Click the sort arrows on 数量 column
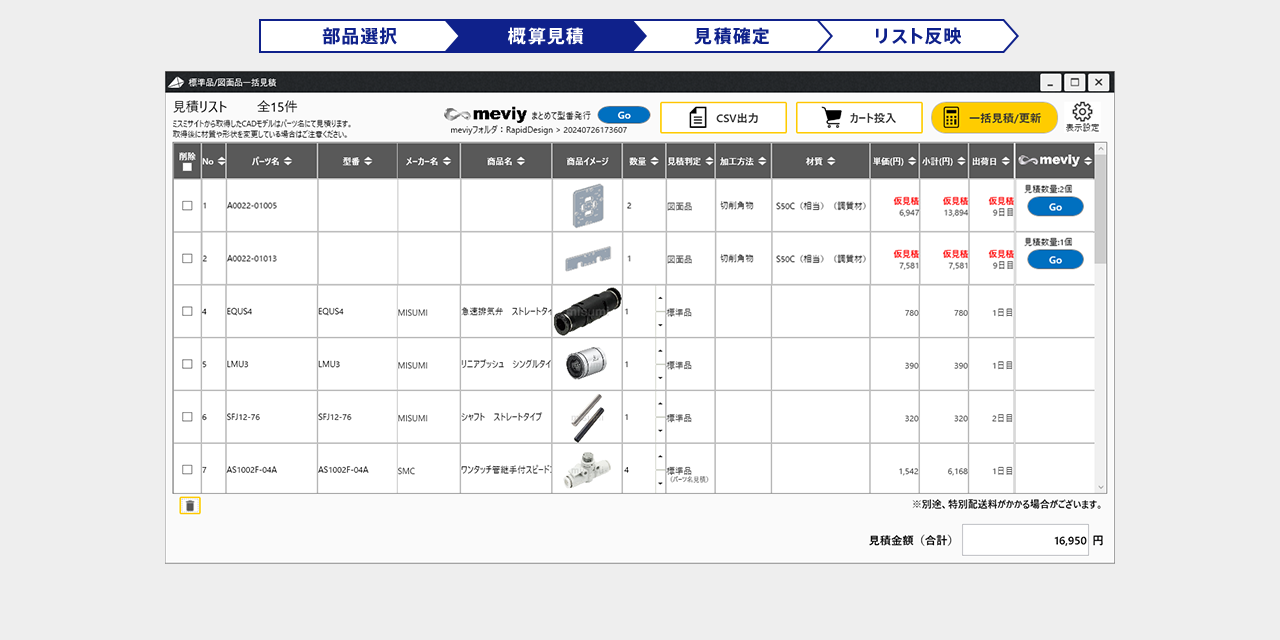The width and height of the screenshot is (1280, 640). point(655,161)
